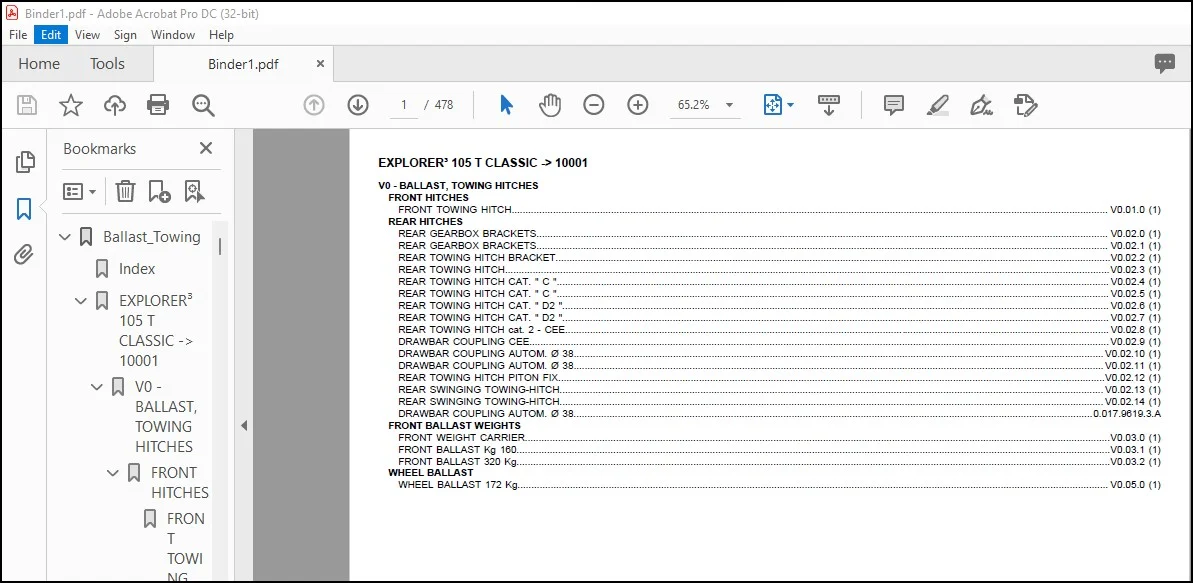Add a new bookmark icon
This screenshot has height=583, width=1193.
click(159, 191)
